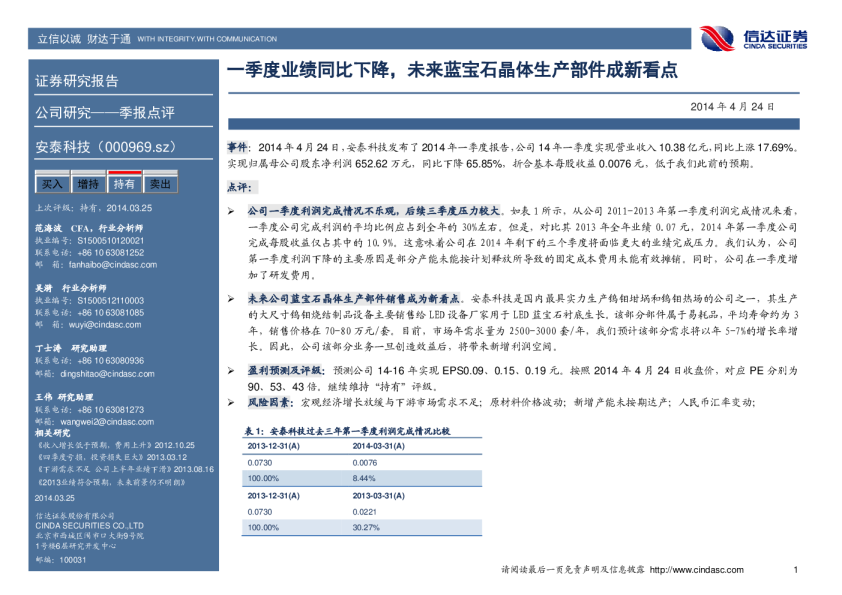Screen dimensions: 842x595
Task: Open related report 《收入增长低于预期，费用上升》
Action: [x=93, y=444]
